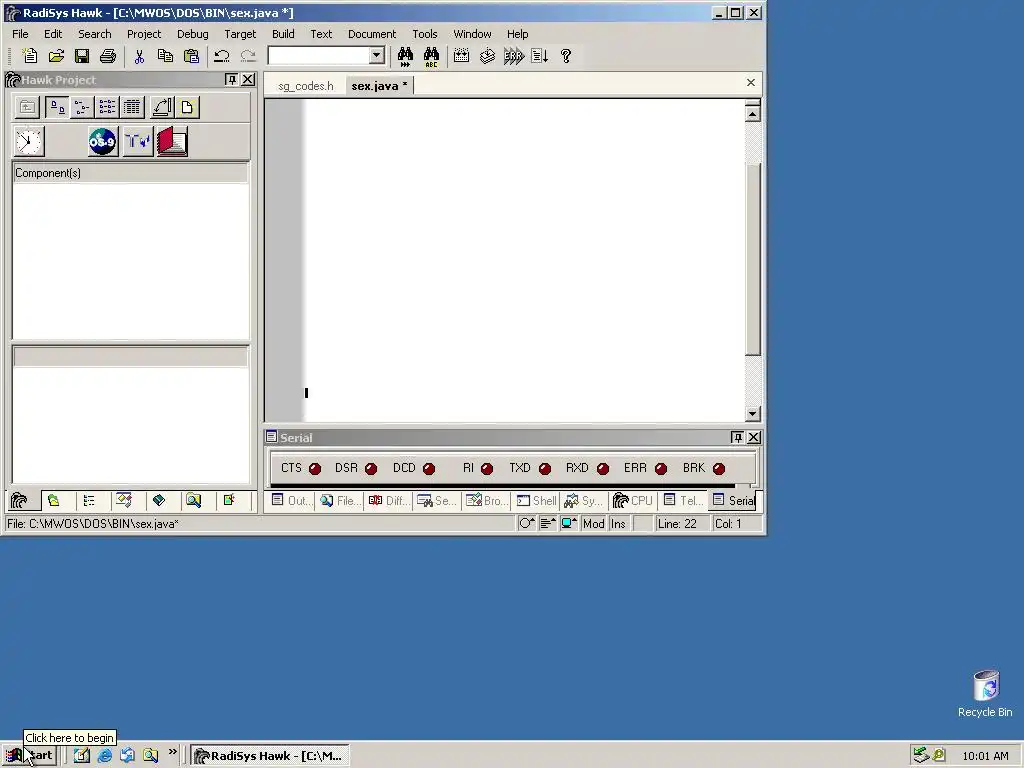Click the ERR next error toolbar icon
Image resolution: width=1024 pixels, height=768 pixels.
click(513, 56)
